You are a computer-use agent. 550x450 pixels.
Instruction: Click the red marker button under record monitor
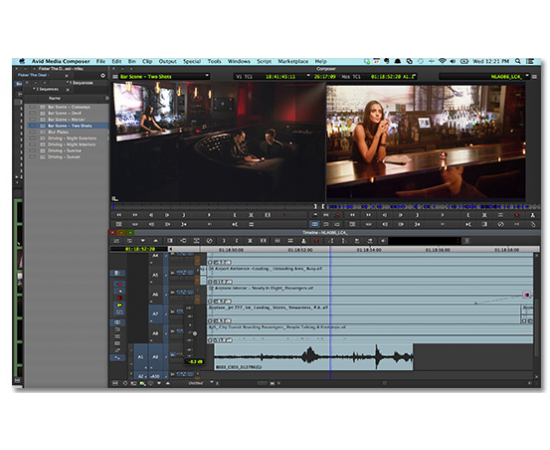point(516,215)
